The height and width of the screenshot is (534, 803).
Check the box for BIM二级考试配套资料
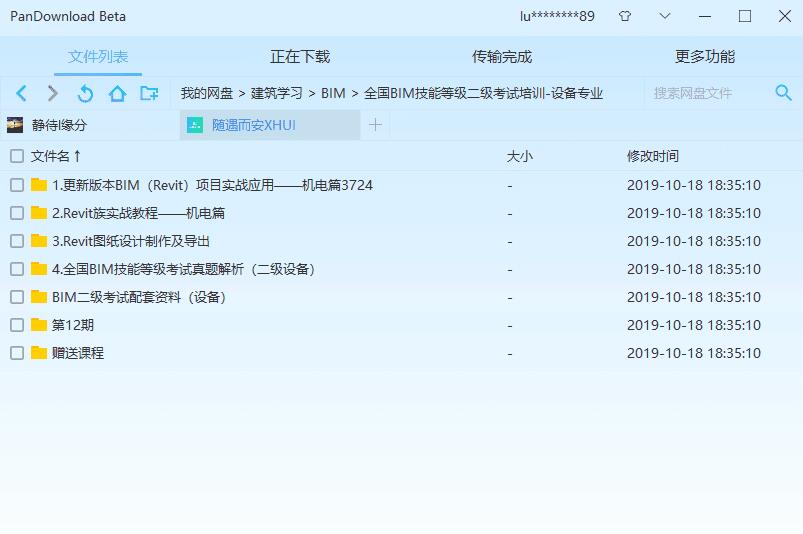[17, 297]
